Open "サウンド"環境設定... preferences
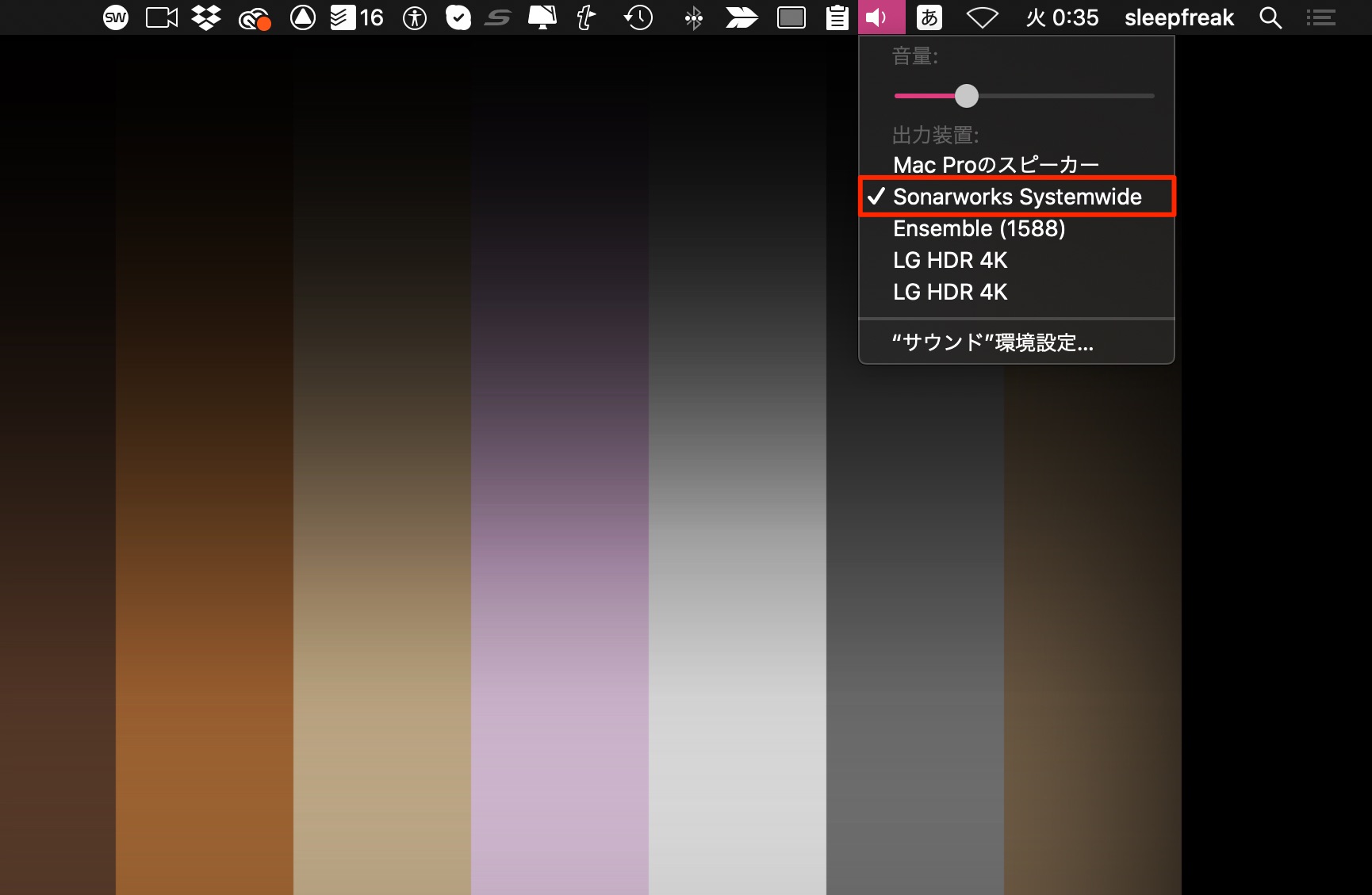 [x=1016, y=342]
